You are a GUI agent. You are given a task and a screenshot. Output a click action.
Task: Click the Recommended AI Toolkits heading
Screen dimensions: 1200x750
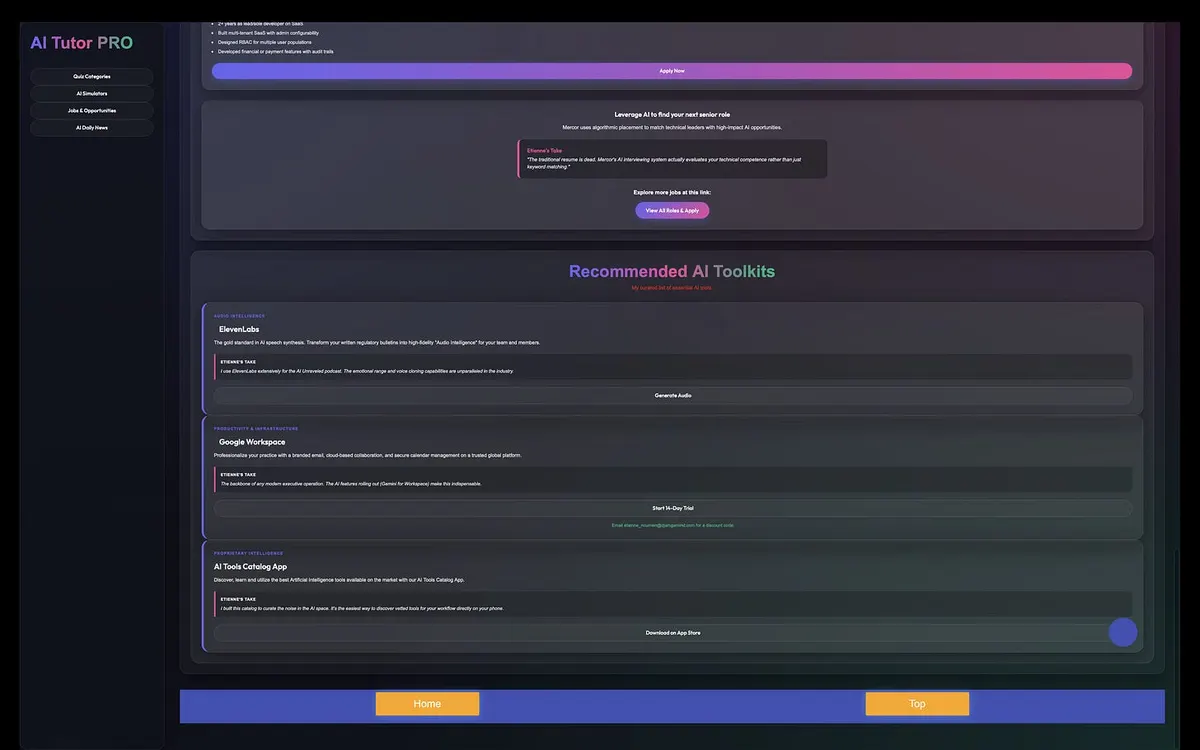coord(672,271)
